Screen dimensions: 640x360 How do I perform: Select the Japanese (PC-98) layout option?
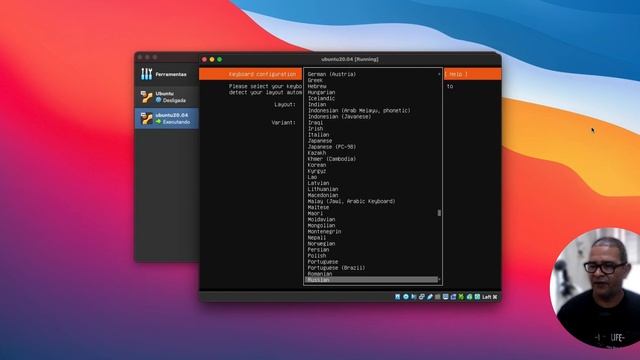pos(332,147)
